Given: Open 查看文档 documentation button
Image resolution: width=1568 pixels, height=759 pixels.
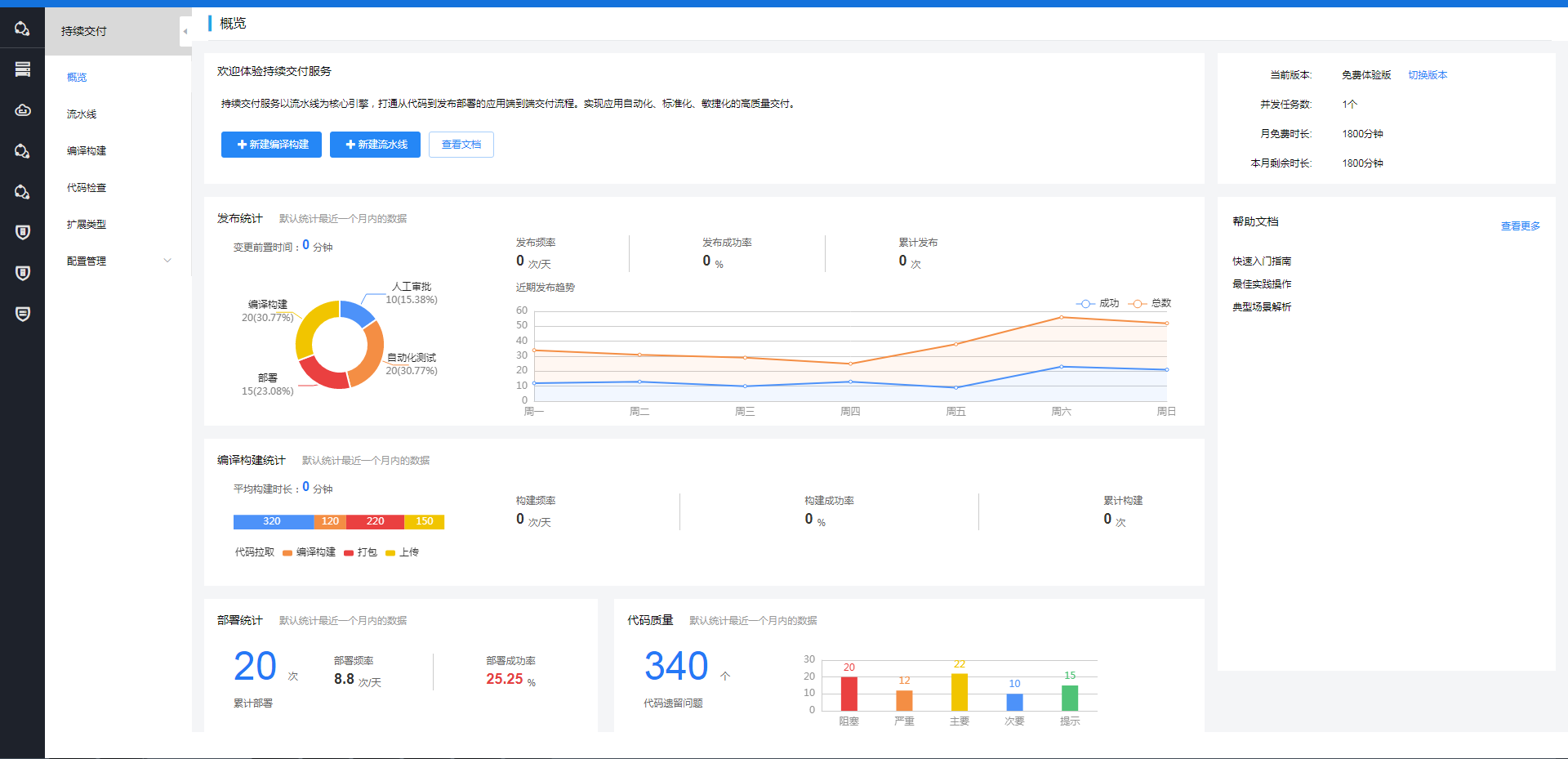Looking at the screenshot, I should (461, 145).
